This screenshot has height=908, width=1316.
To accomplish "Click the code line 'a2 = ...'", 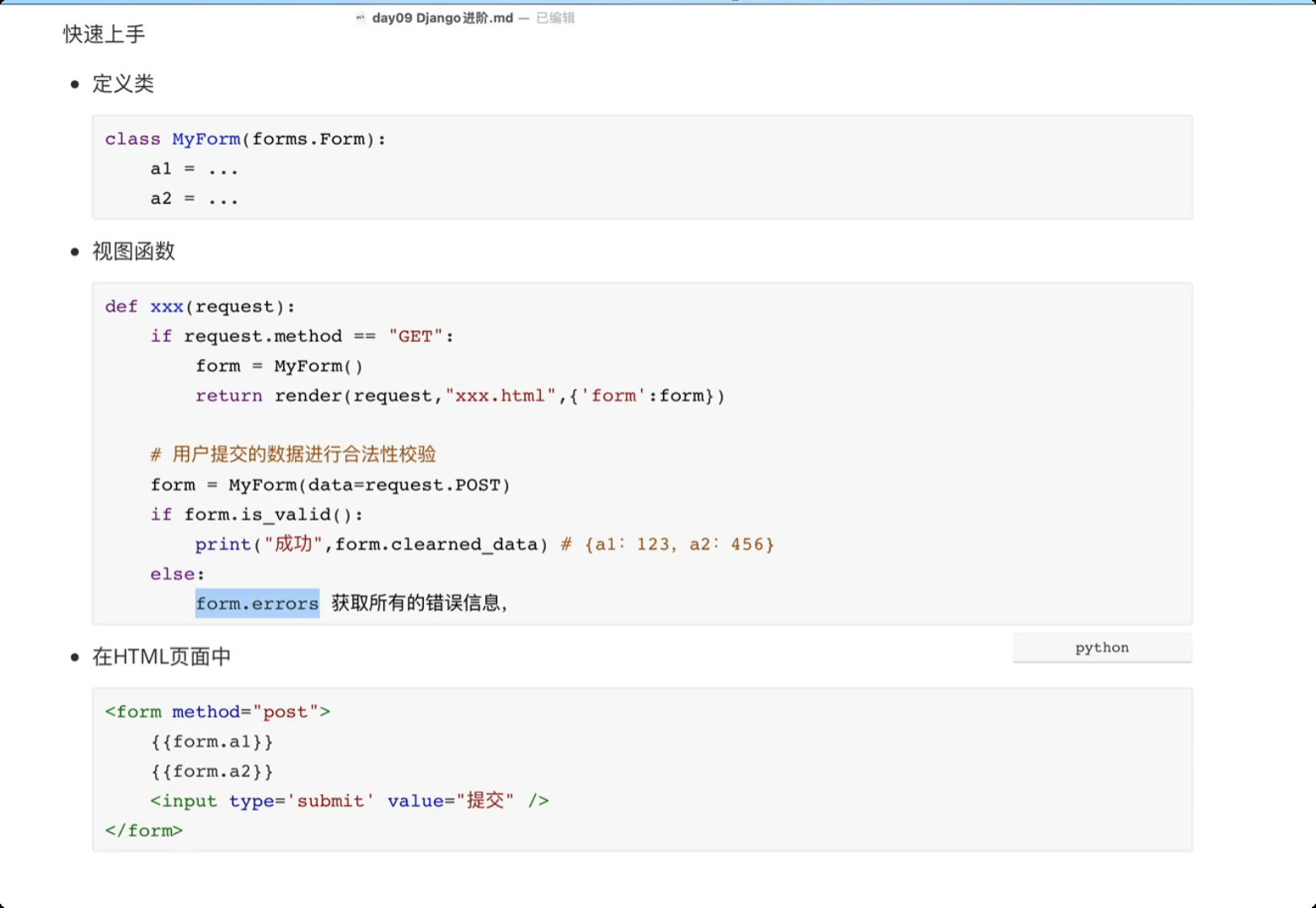I will (x=195, y=199).
